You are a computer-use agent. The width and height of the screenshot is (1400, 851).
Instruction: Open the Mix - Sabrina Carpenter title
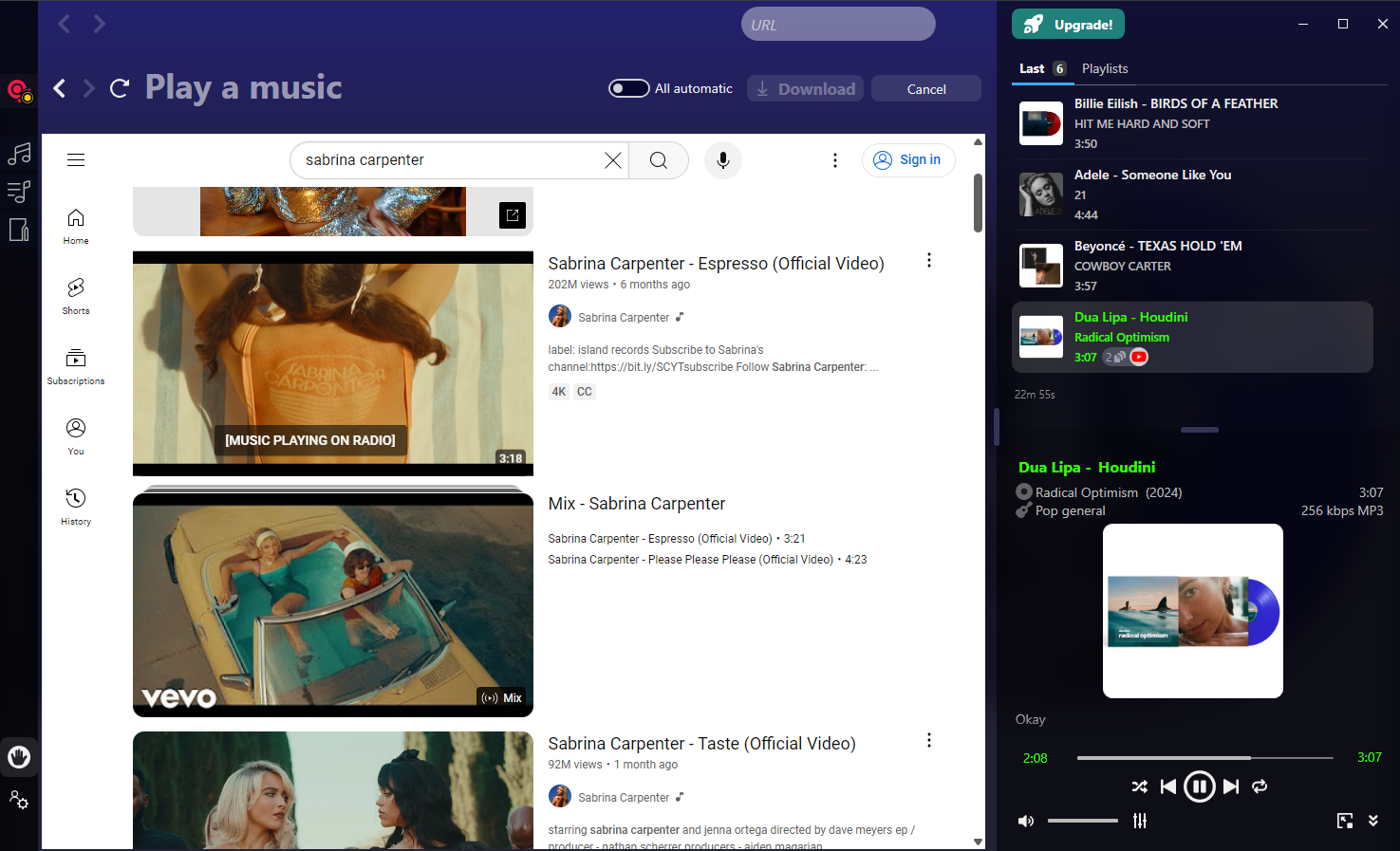tap(637, 504)
